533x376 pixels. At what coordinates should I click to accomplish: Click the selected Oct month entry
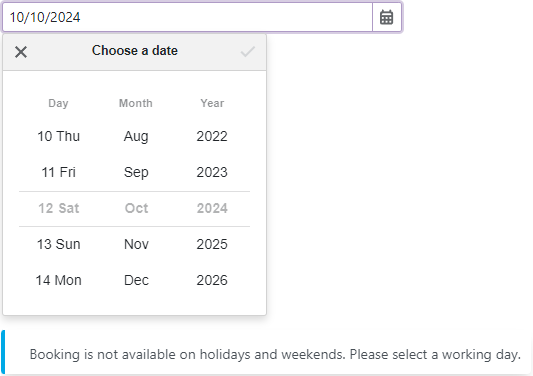point(136,208)
